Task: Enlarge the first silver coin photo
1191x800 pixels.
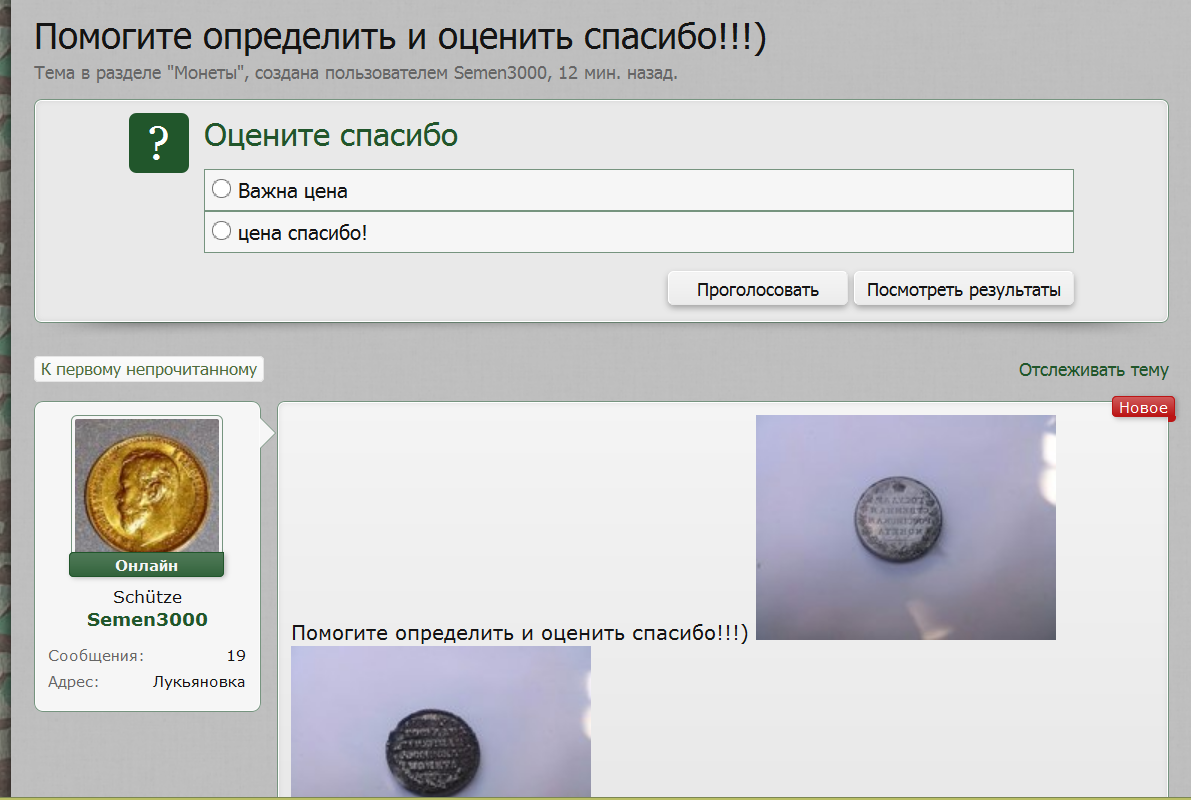Action: coord(905,527)
